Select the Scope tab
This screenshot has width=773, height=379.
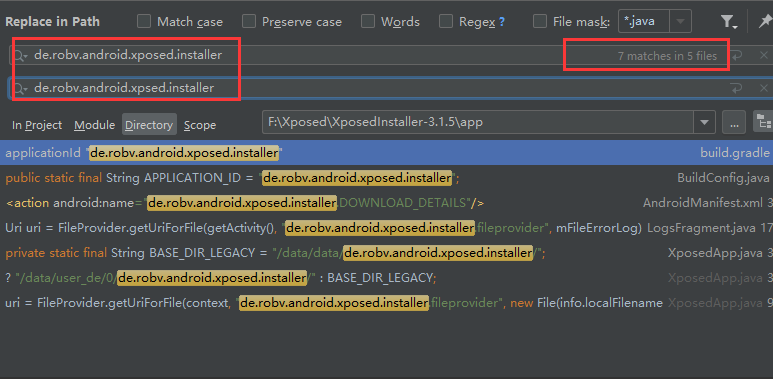click(x=200, y=125)
